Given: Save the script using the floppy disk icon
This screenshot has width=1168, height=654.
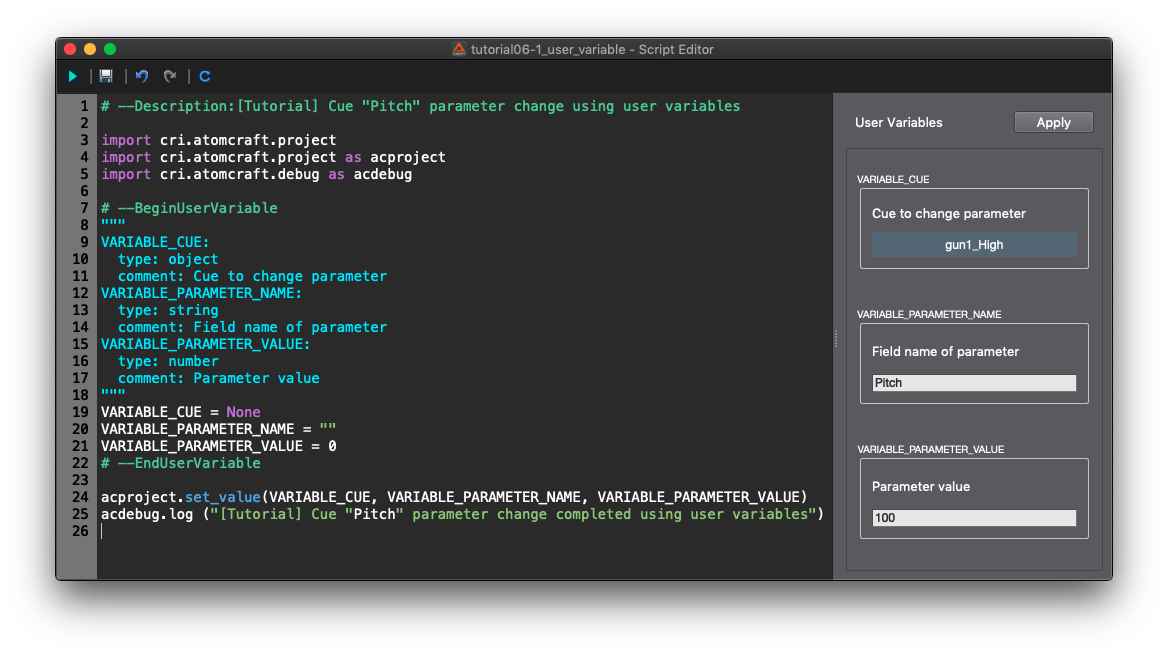Looking at the screenshot, I should click(106, 76).
